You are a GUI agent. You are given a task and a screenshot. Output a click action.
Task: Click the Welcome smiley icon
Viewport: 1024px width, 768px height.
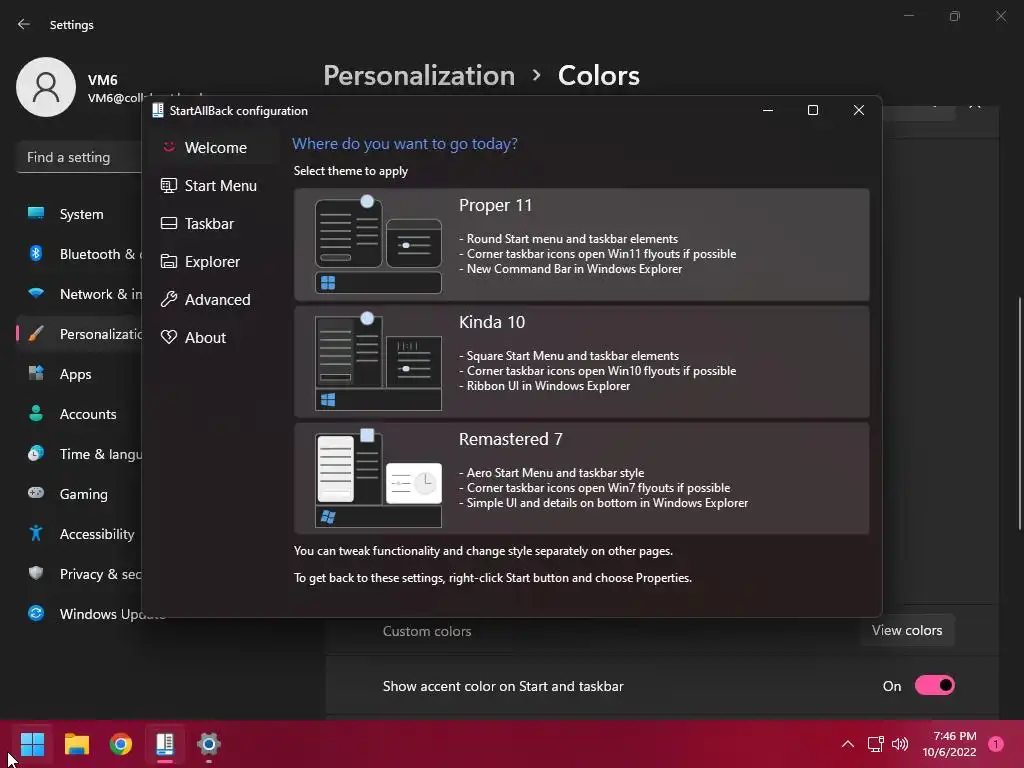tap(169, 147)
